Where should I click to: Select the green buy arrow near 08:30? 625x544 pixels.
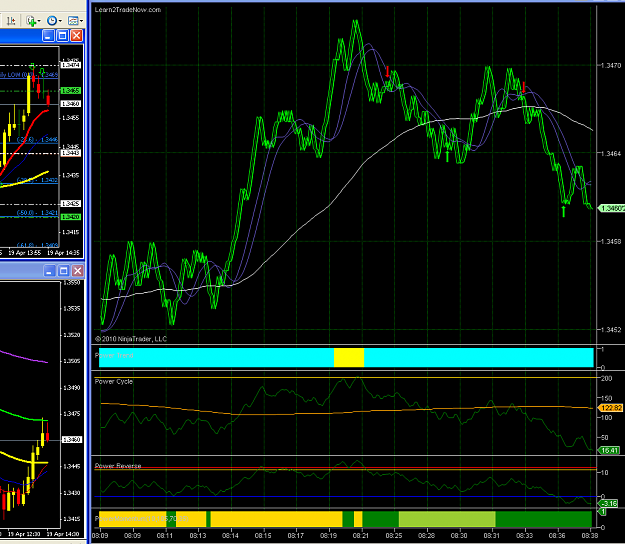coord(447,156)
